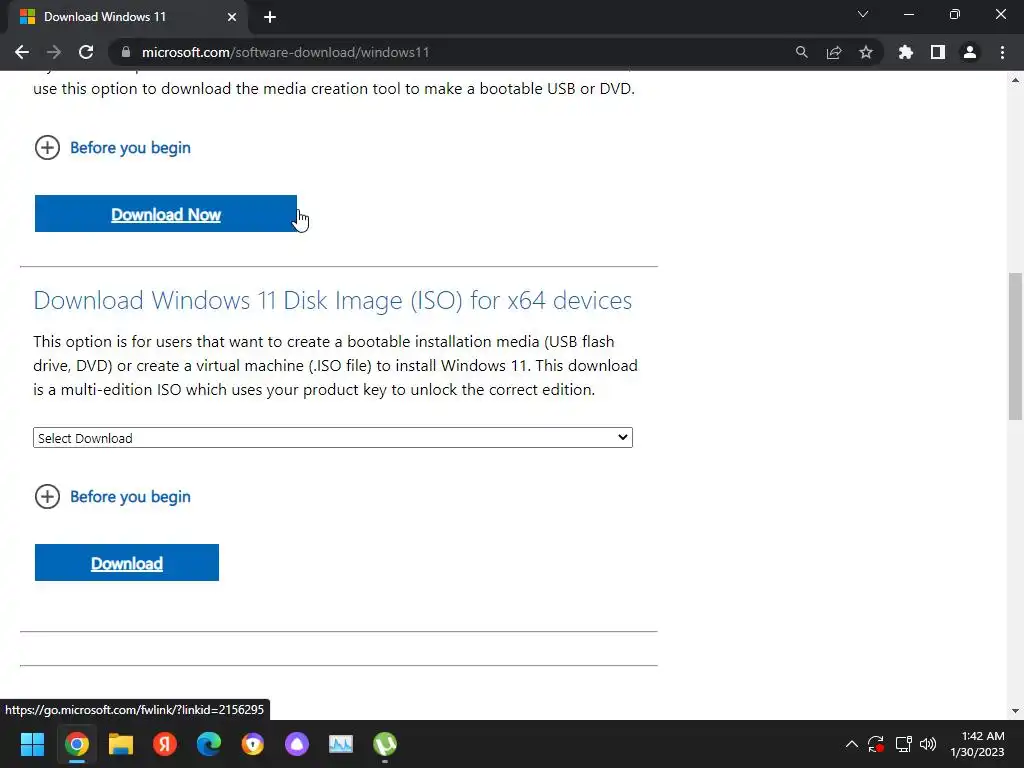The image size is (1024, 768).
Task: Open the orange shield app in taskbar
Action: point(253,744)
